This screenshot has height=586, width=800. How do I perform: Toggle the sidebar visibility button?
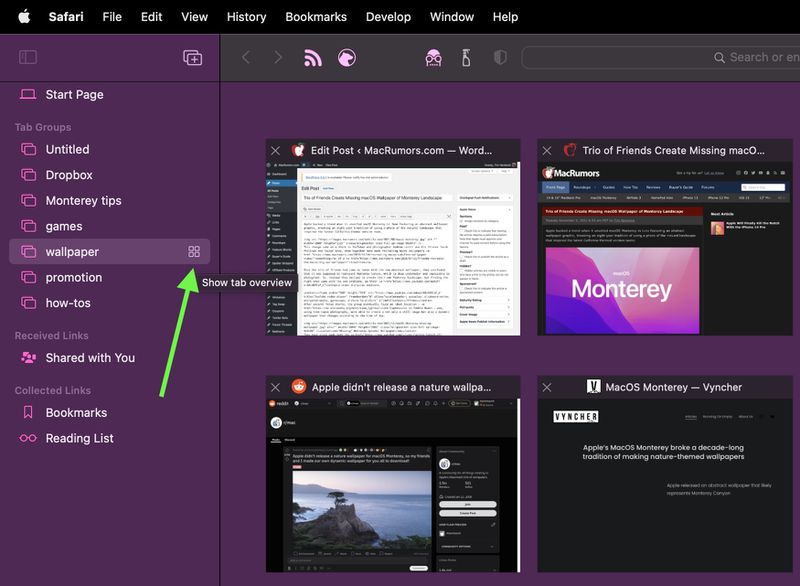[x=28, y=58]
